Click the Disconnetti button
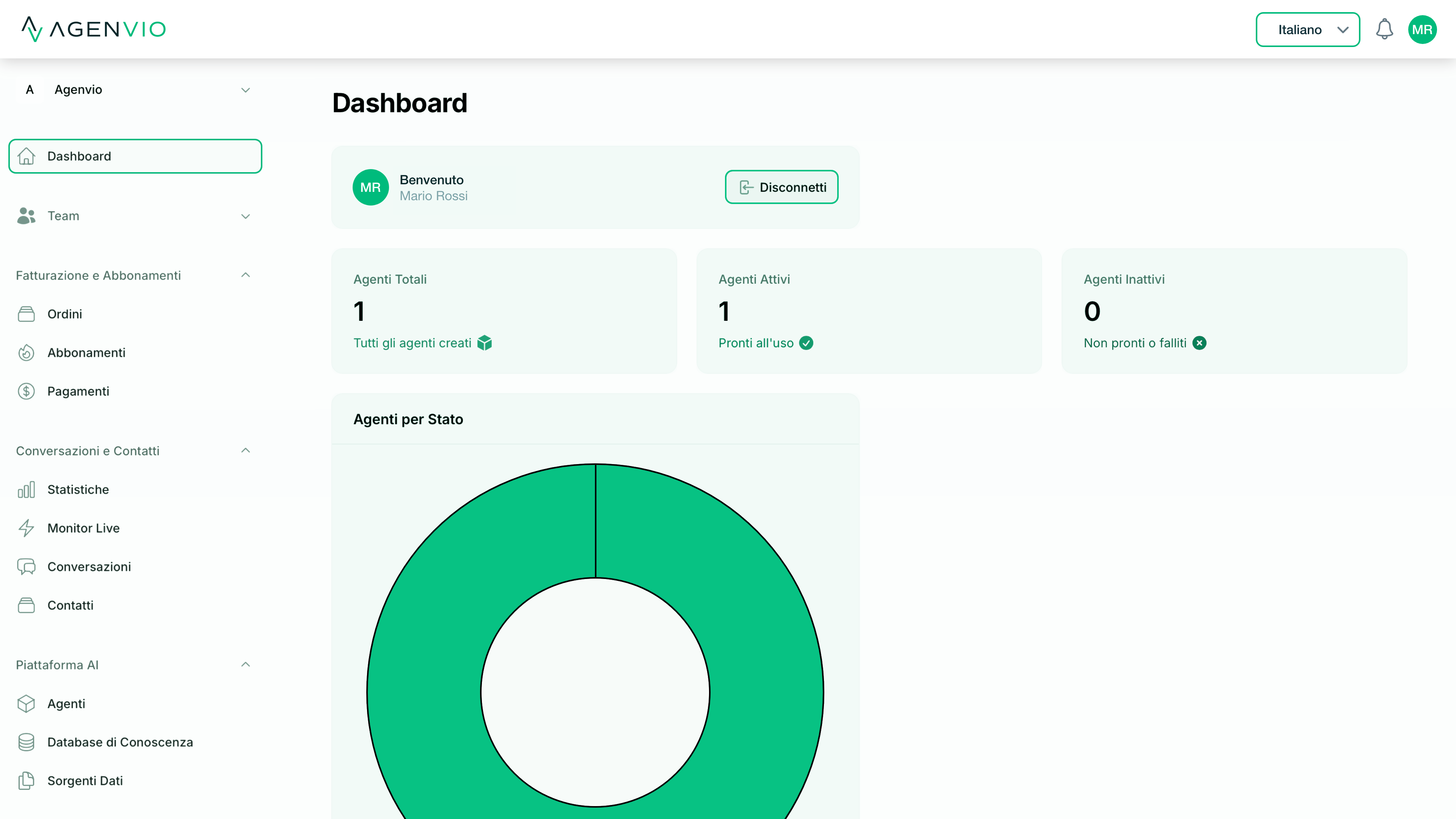The image size is (1456, 819). [781, 187]
